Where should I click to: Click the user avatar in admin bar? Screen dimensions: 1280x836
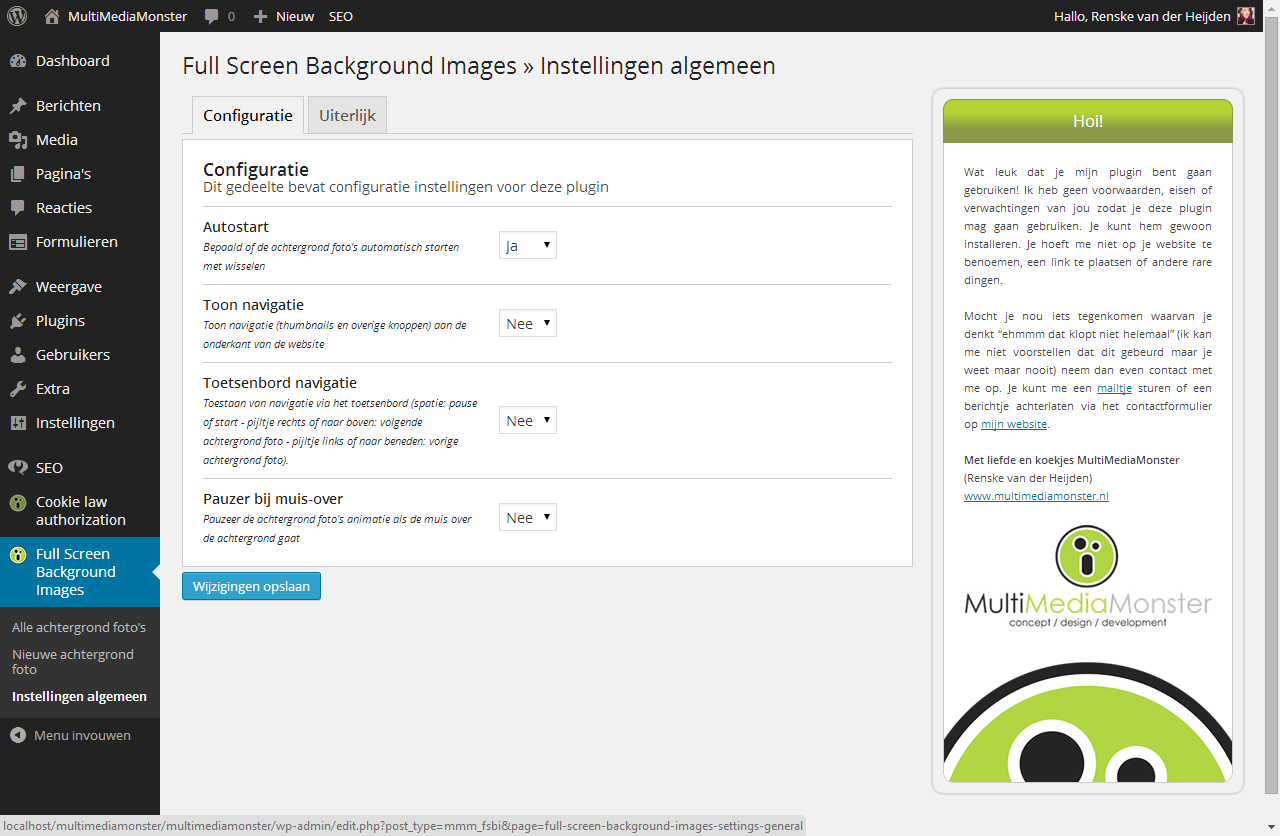1245,16
